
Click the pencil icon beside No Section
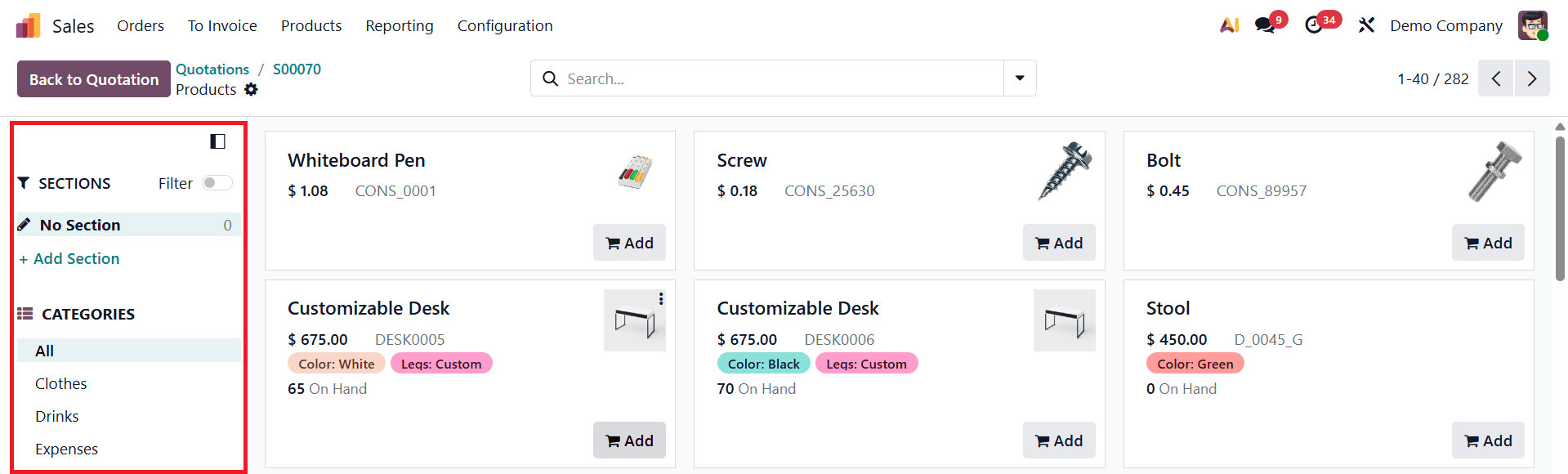(x=25, y=224)
